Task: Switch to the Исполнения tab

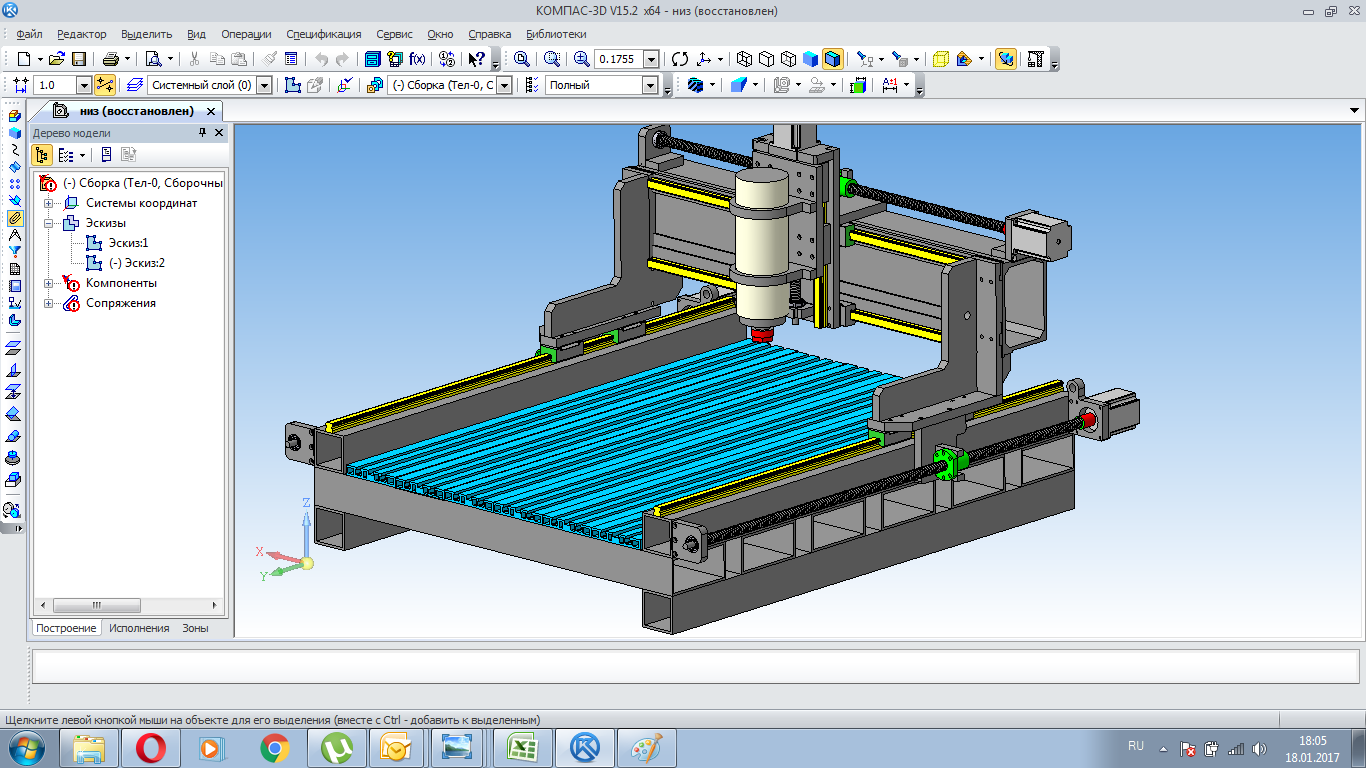Action: point(139,628)
